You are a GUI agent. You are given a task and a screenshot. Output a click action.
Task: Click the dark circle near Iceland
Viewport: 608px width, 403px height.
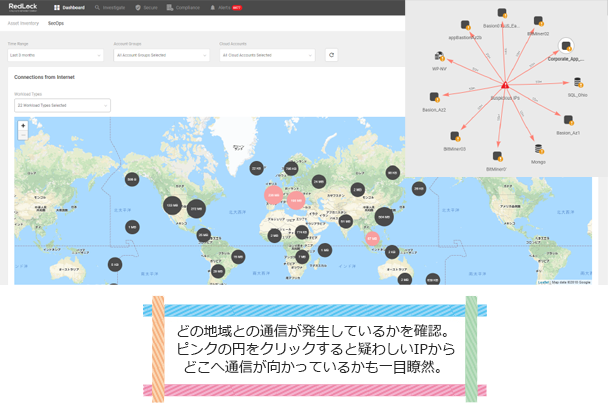pyautogui.click(x=256, y=168)
